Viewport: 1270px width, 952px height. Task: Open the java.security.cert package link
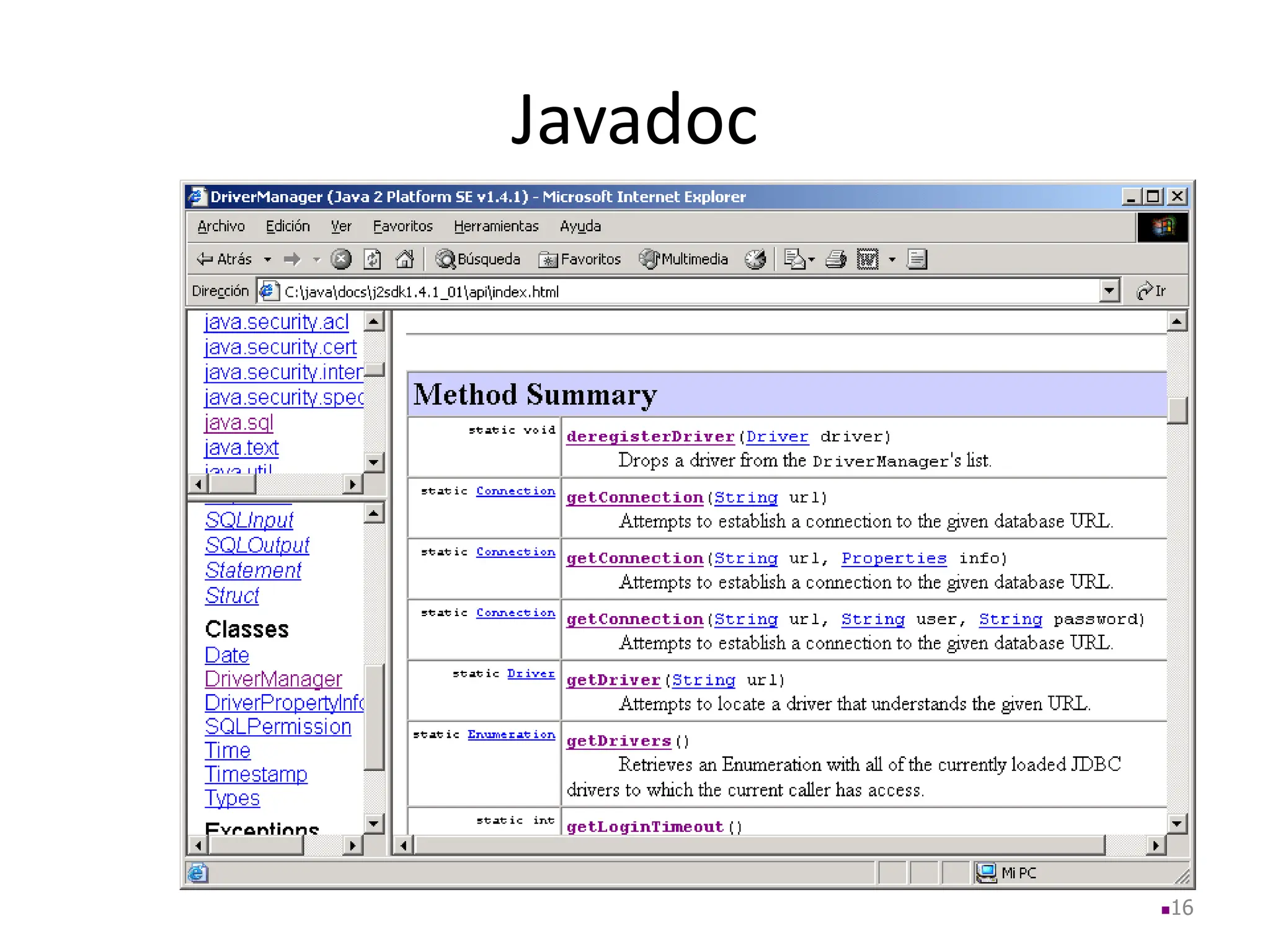point(280,347)
